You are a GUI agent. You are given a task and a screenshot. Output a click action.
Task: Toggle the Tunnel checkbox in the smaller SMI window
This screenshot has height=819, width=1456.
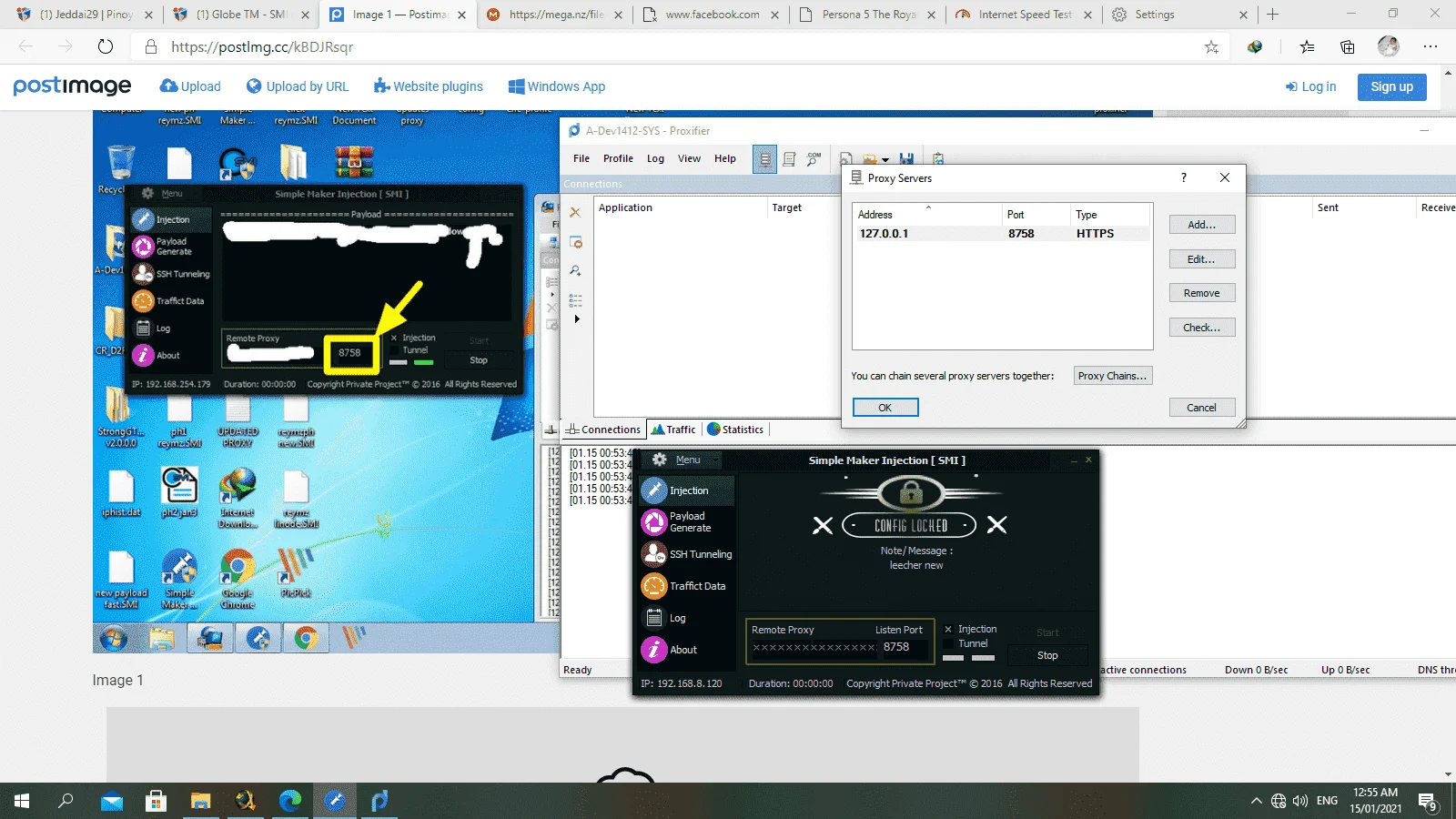click(x=394, y=350)
